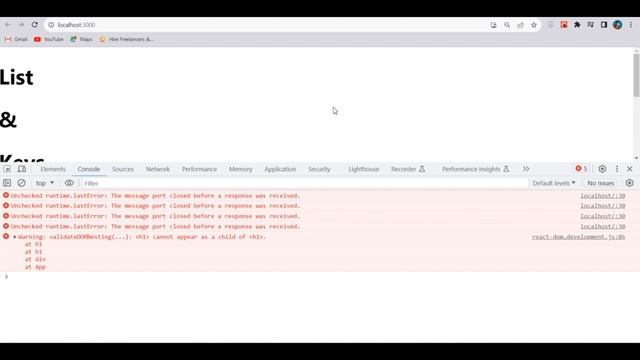Switch to the Console tab
The image size is (640, 360).
point(89,169)
